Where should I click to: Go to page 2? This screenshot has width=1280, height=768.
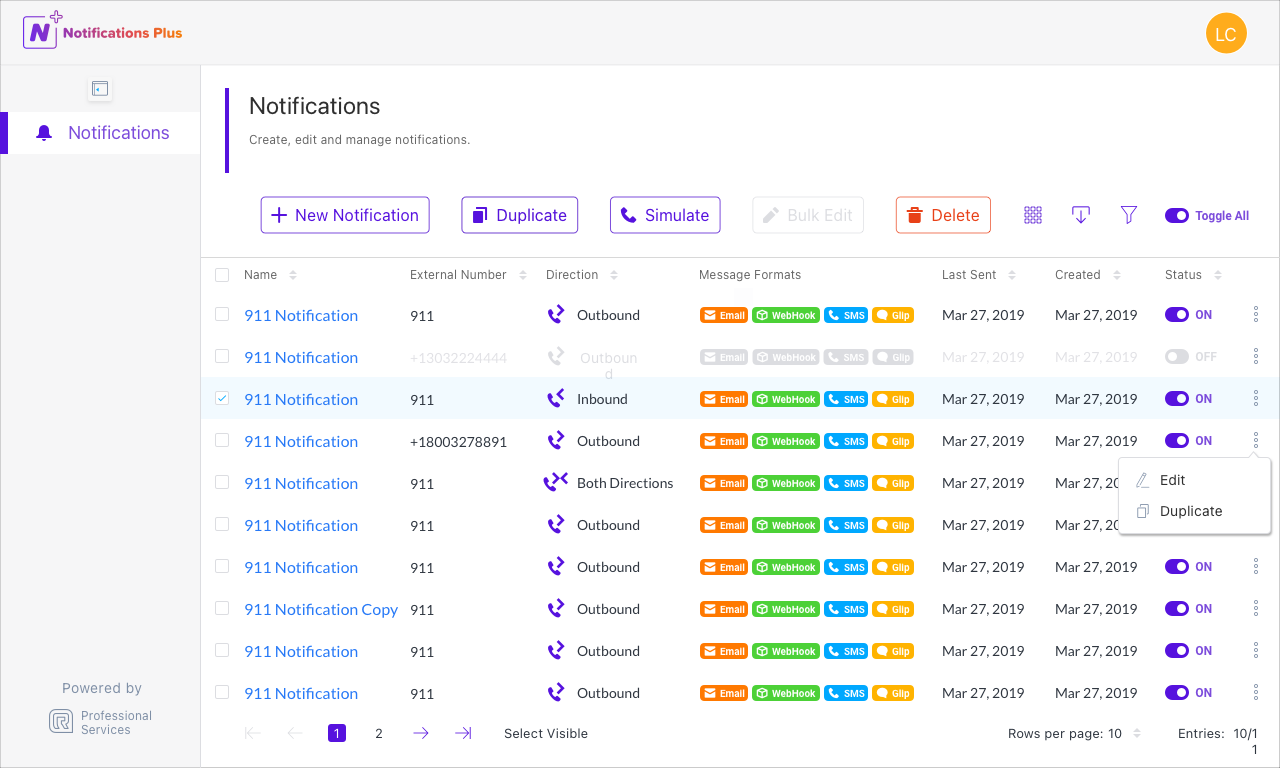coord(379,733)
